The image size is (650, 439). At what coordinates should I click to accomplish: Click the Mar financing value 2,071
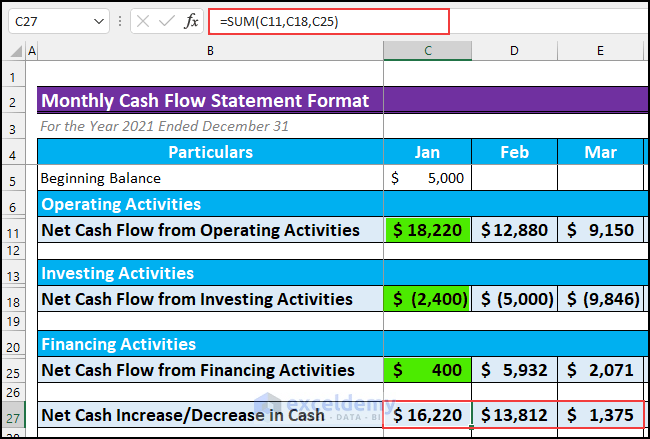click(x=600, y=371)
